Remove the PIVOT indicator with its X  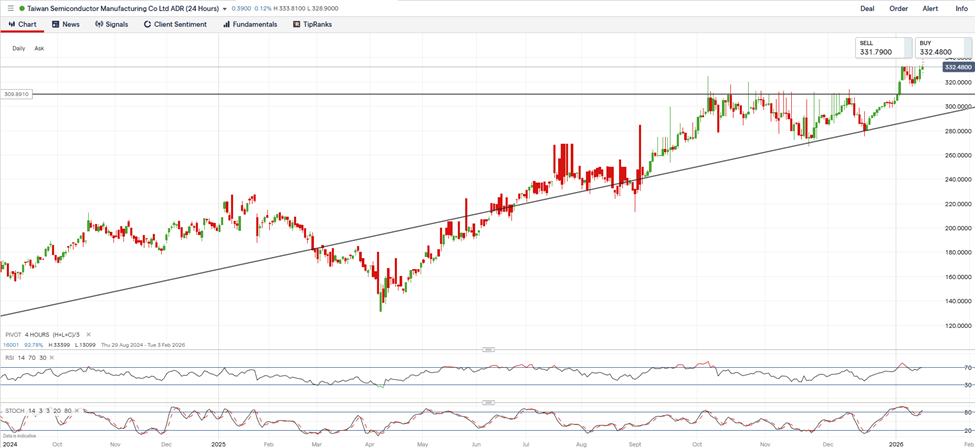pos(88,334)
